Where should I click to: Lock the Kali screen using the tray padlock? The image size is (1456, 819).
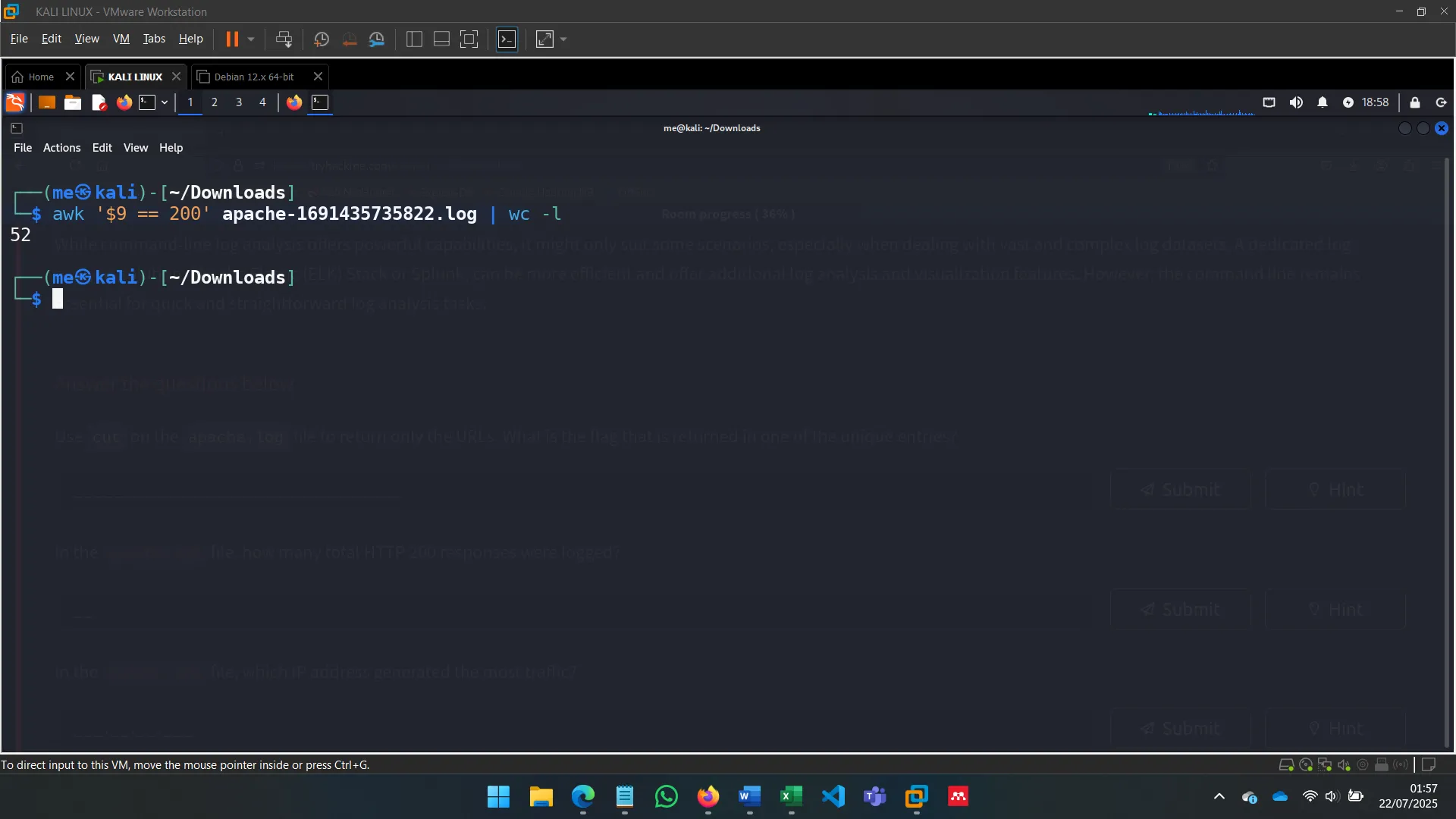1415,102
